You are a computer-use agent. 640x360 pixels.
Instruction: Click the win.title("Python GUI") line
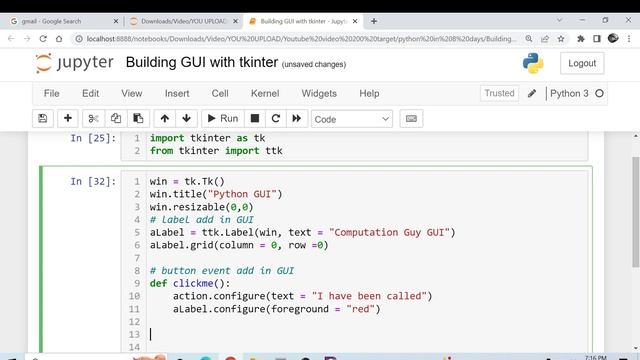(x=216, y=194)
